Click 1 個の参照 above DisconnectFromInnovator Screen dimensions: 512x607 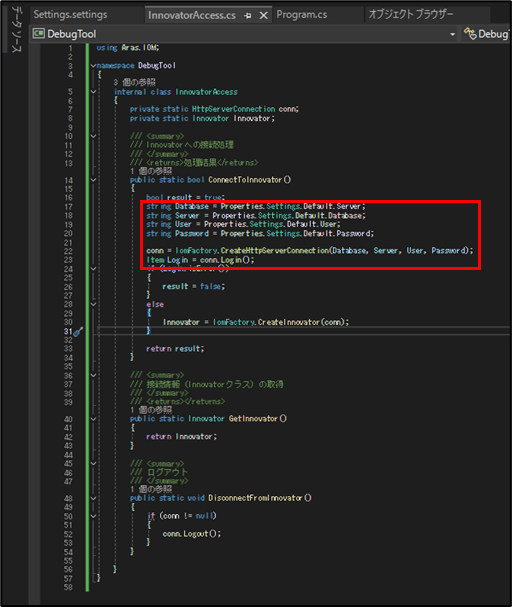point(151,489)
